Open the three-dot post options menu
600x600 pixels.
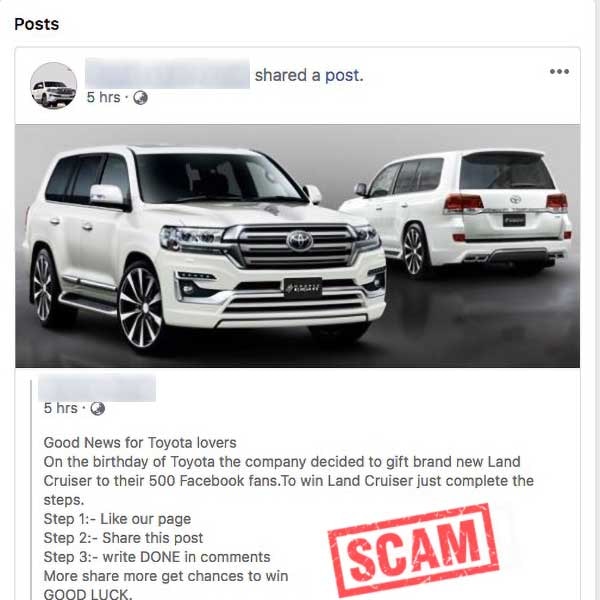point(559,71)
